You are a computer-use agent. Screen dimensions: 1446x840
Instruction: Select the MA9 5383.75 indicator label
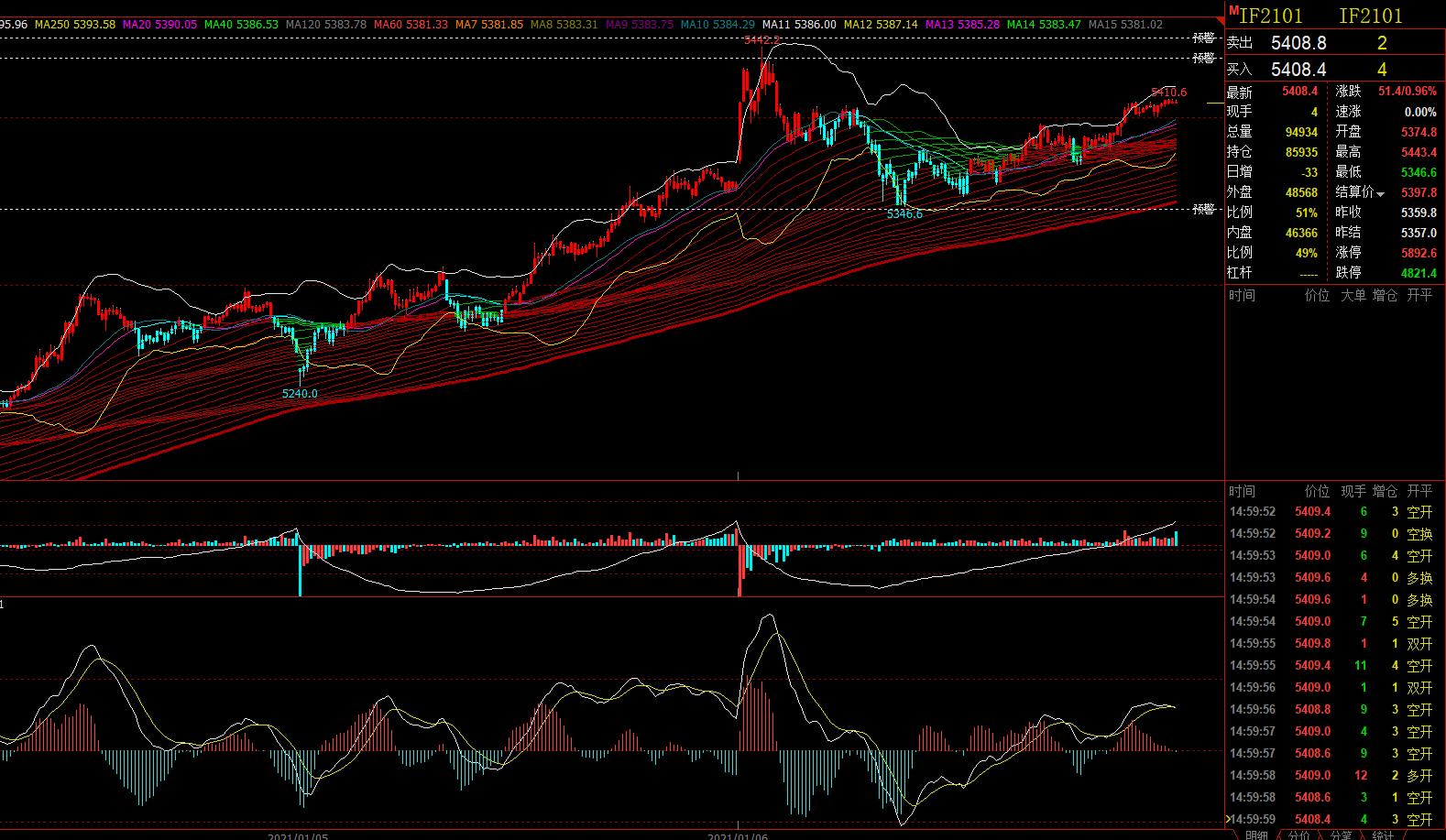coord(640,24)
